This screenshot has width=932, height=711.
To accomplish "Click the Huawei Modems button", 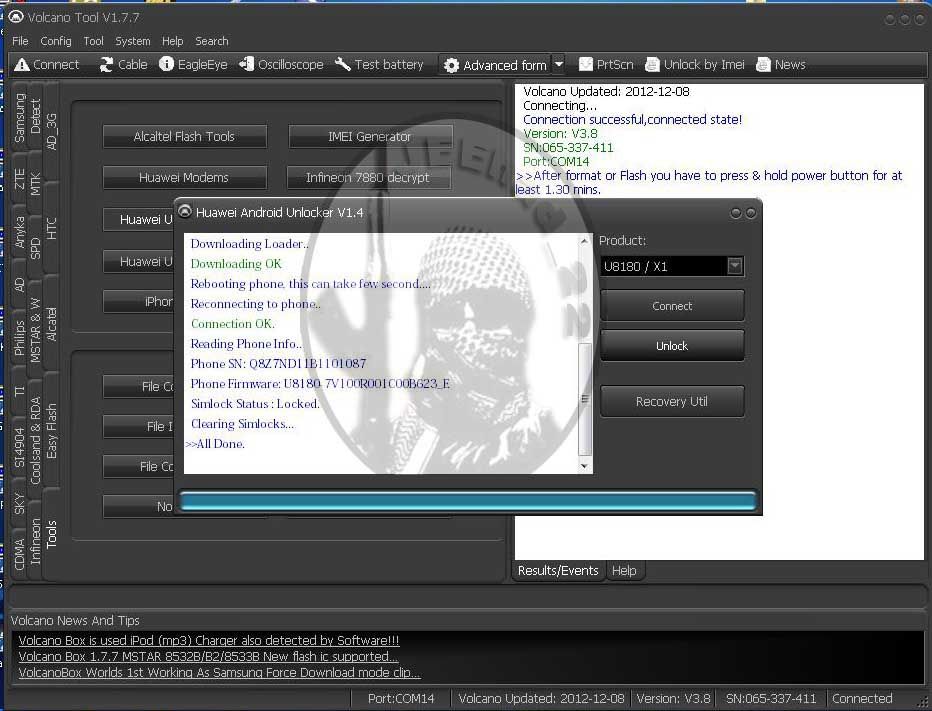I will [184, 177].
